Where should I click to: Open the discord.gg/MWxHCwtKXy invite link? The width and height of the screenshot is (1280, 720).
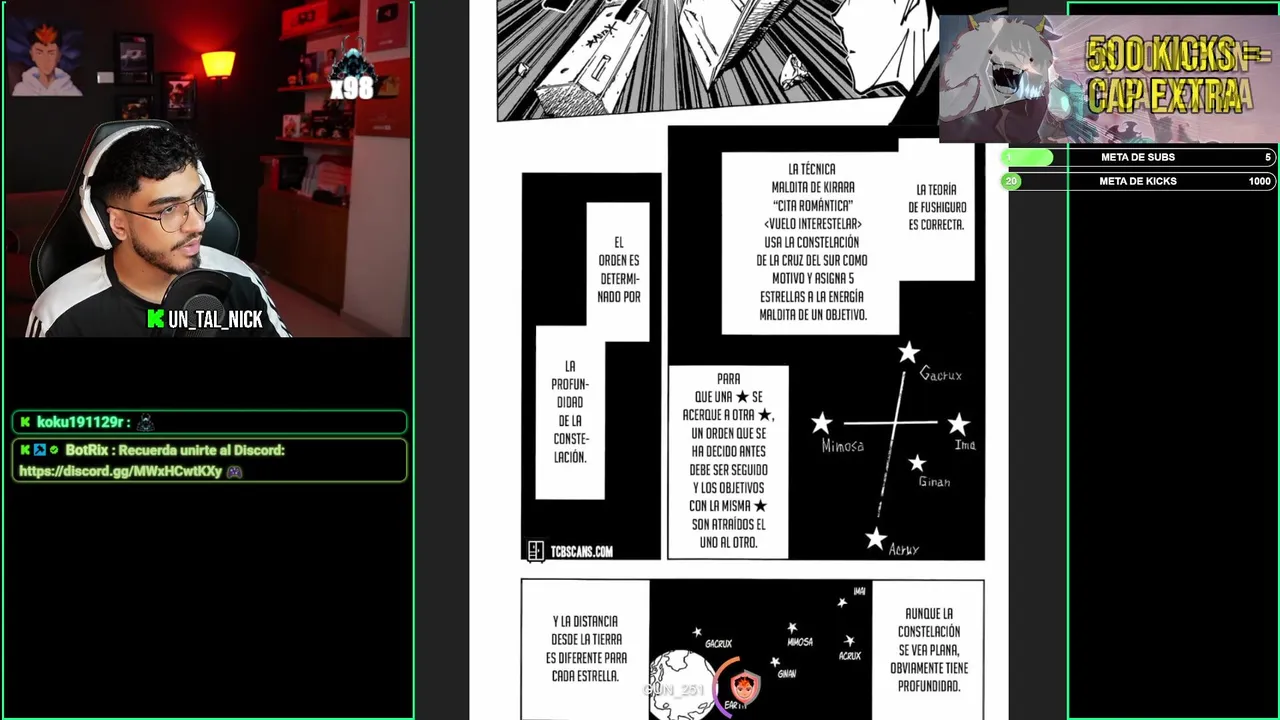pos(120,471)
